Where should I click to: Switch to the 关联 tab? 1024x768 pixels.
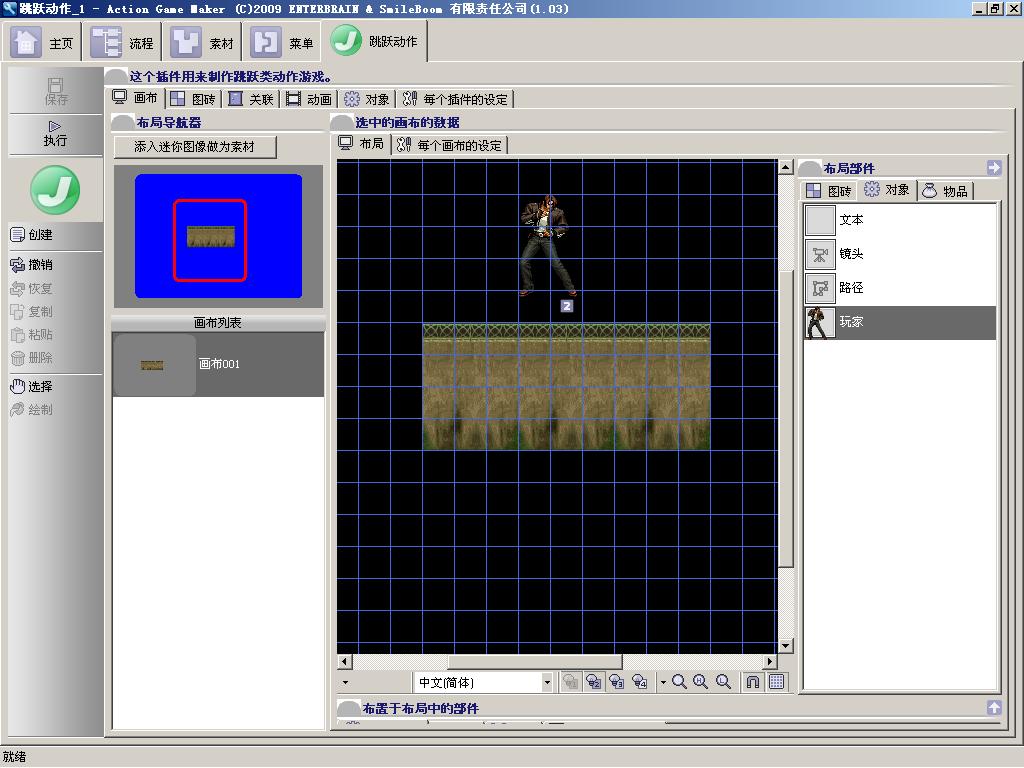(251, 99)
